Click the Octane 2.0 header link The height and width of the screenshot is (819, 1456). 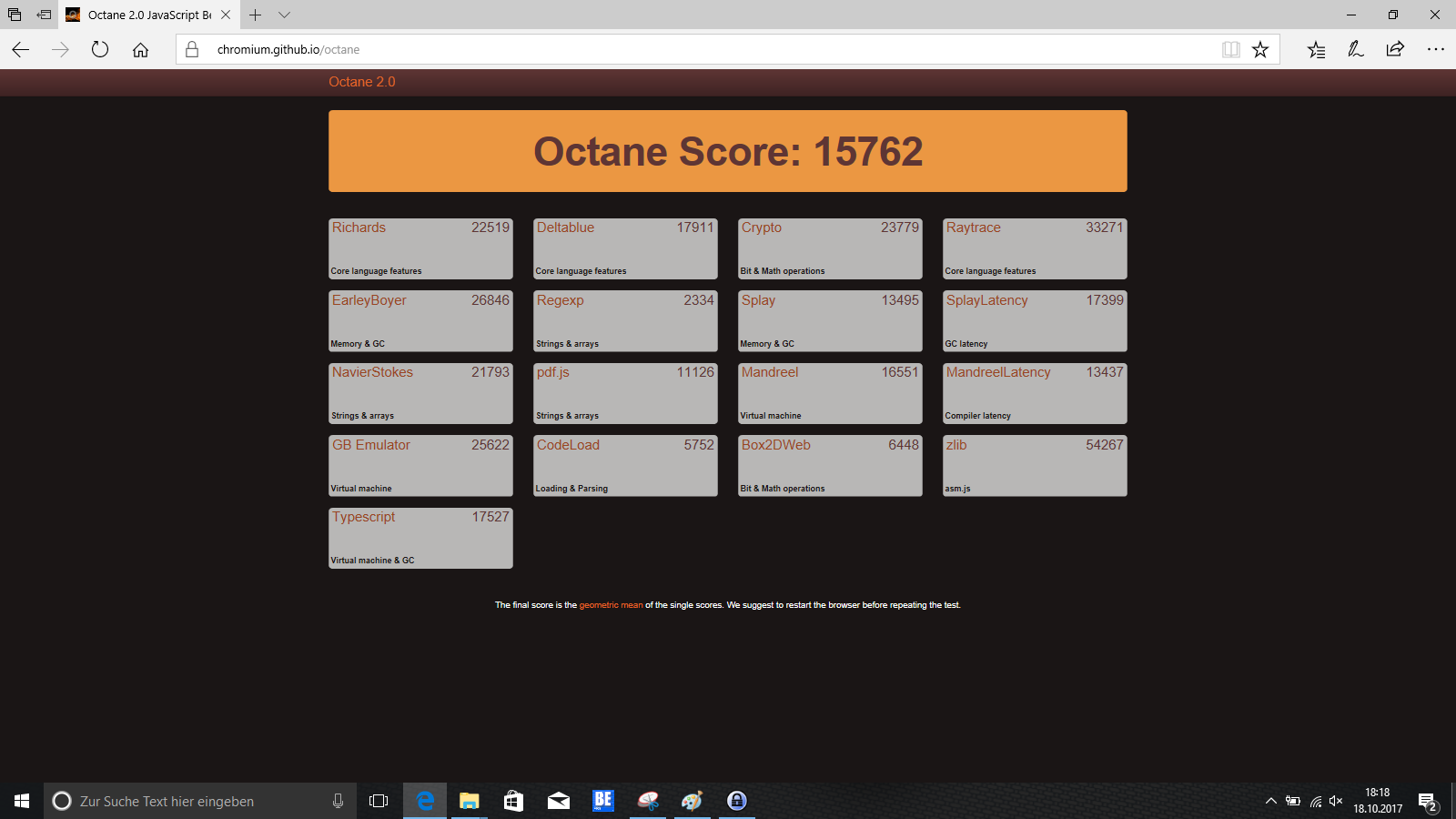click(362, 82)
